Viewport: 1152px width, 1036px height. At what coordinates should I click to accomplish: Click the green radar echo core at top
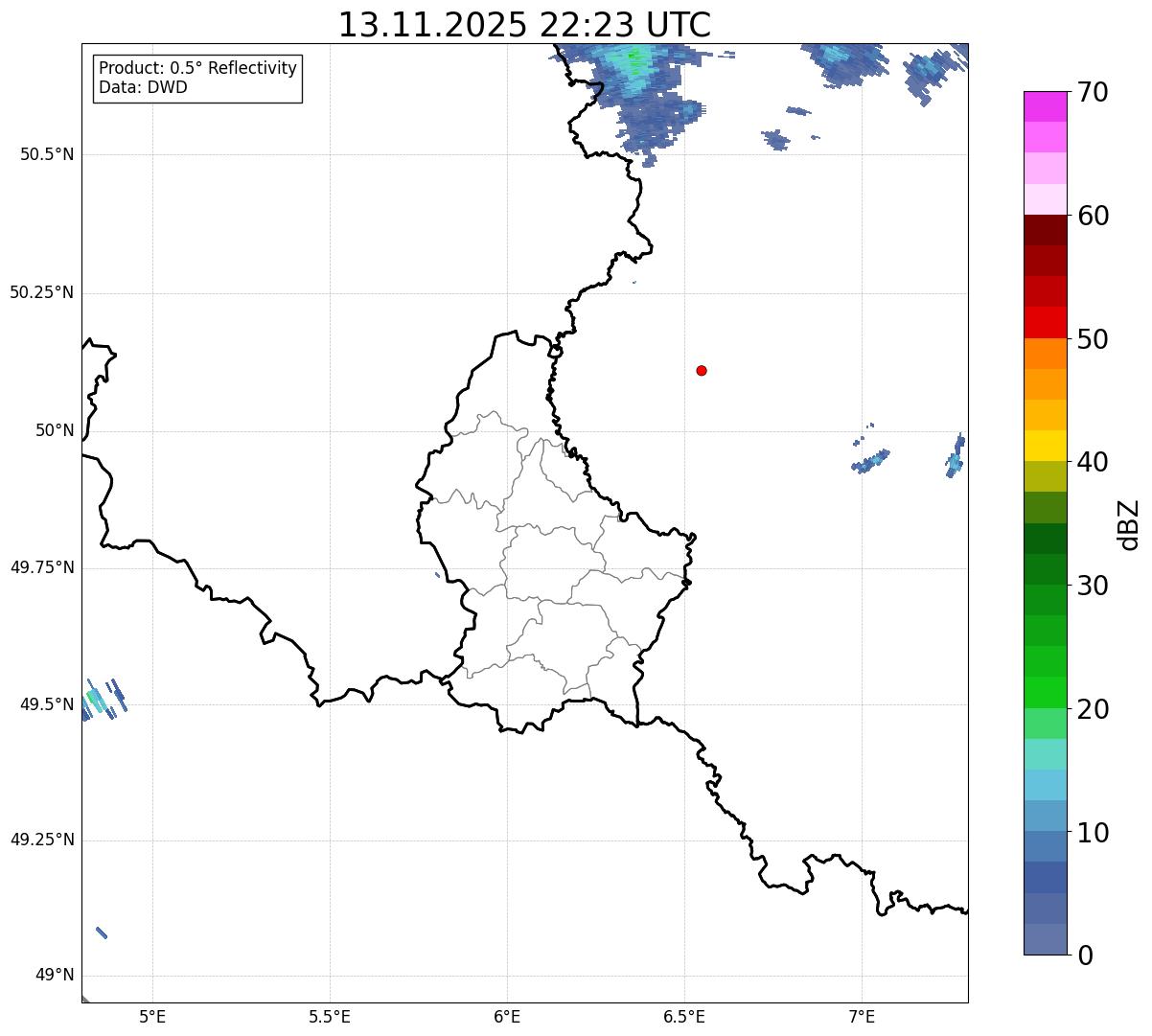click(x=634, y=56)
